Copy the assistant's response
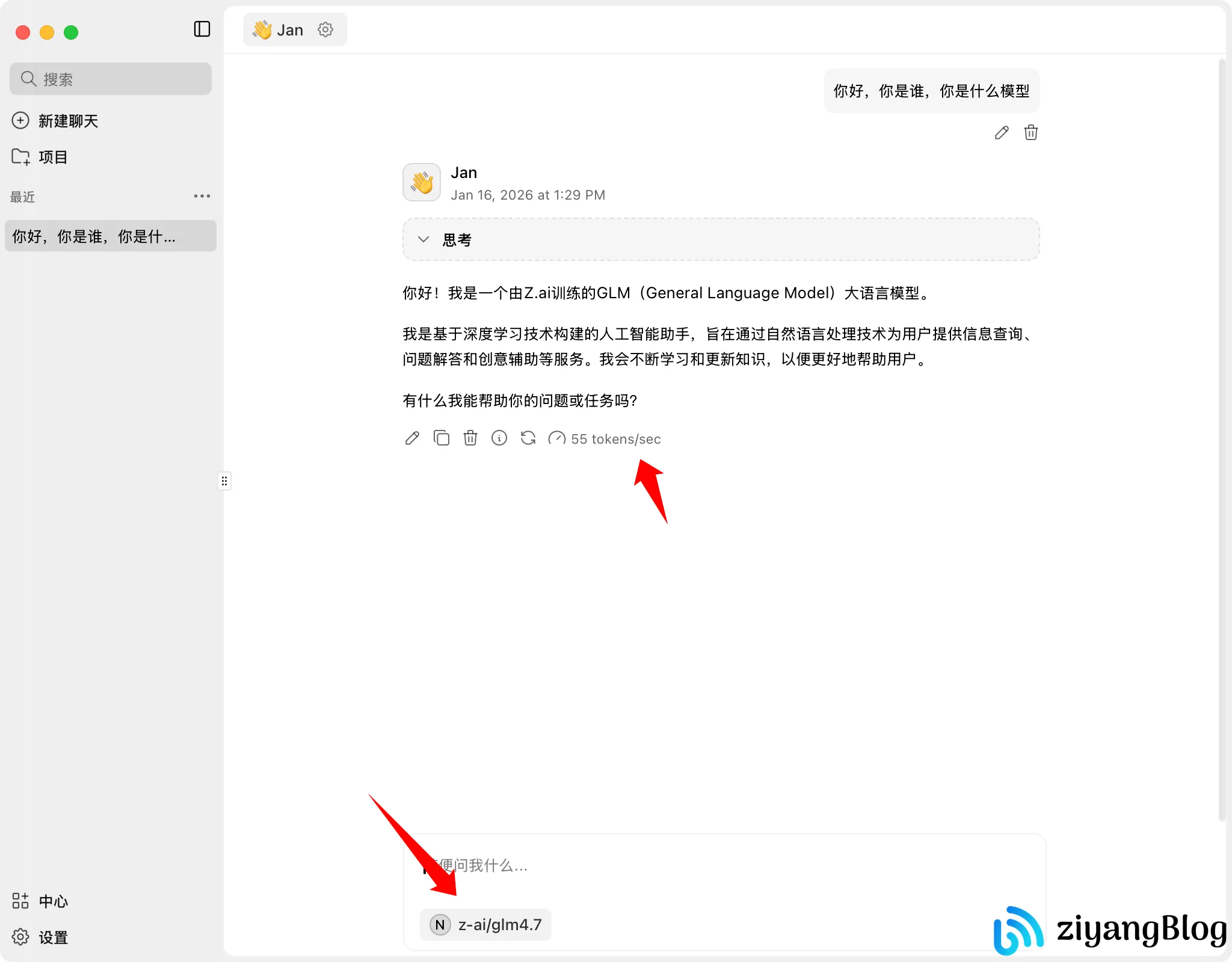The image size is (1232, 962). tap(441, 438)
